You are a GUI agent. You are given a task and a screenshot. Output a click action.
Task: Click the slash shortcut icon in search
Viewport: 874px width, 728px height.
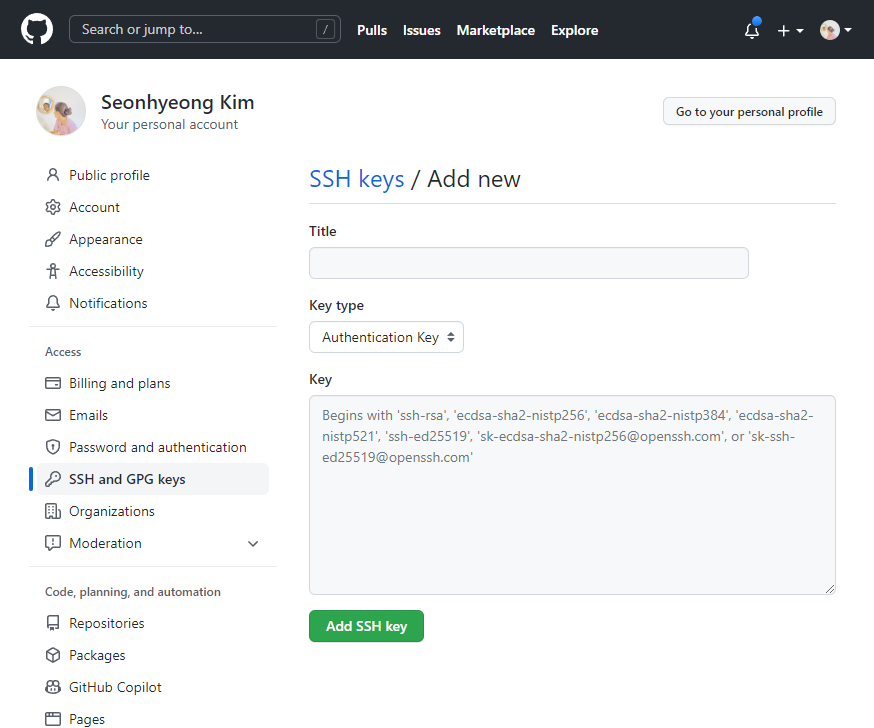[x=325, y=29]
